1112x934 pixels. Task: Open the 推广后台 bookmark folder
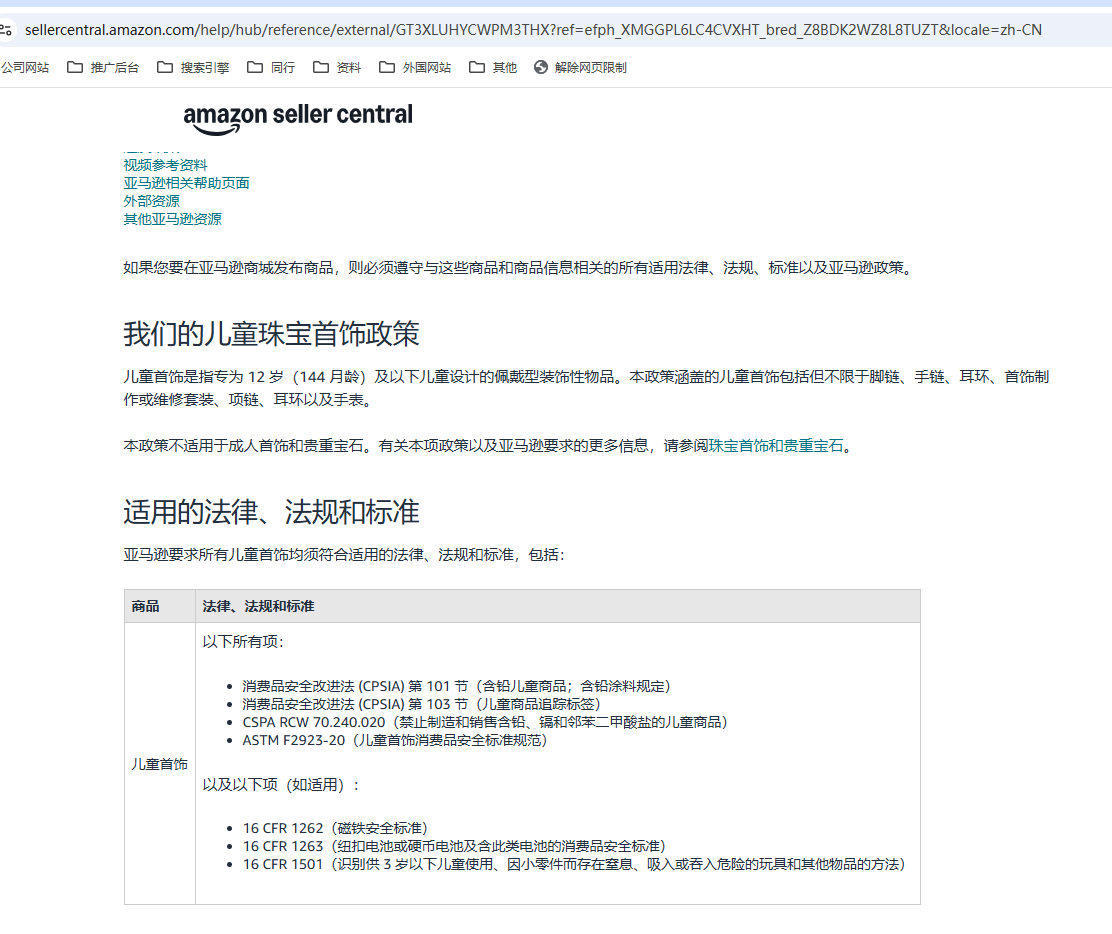[103, 67]
